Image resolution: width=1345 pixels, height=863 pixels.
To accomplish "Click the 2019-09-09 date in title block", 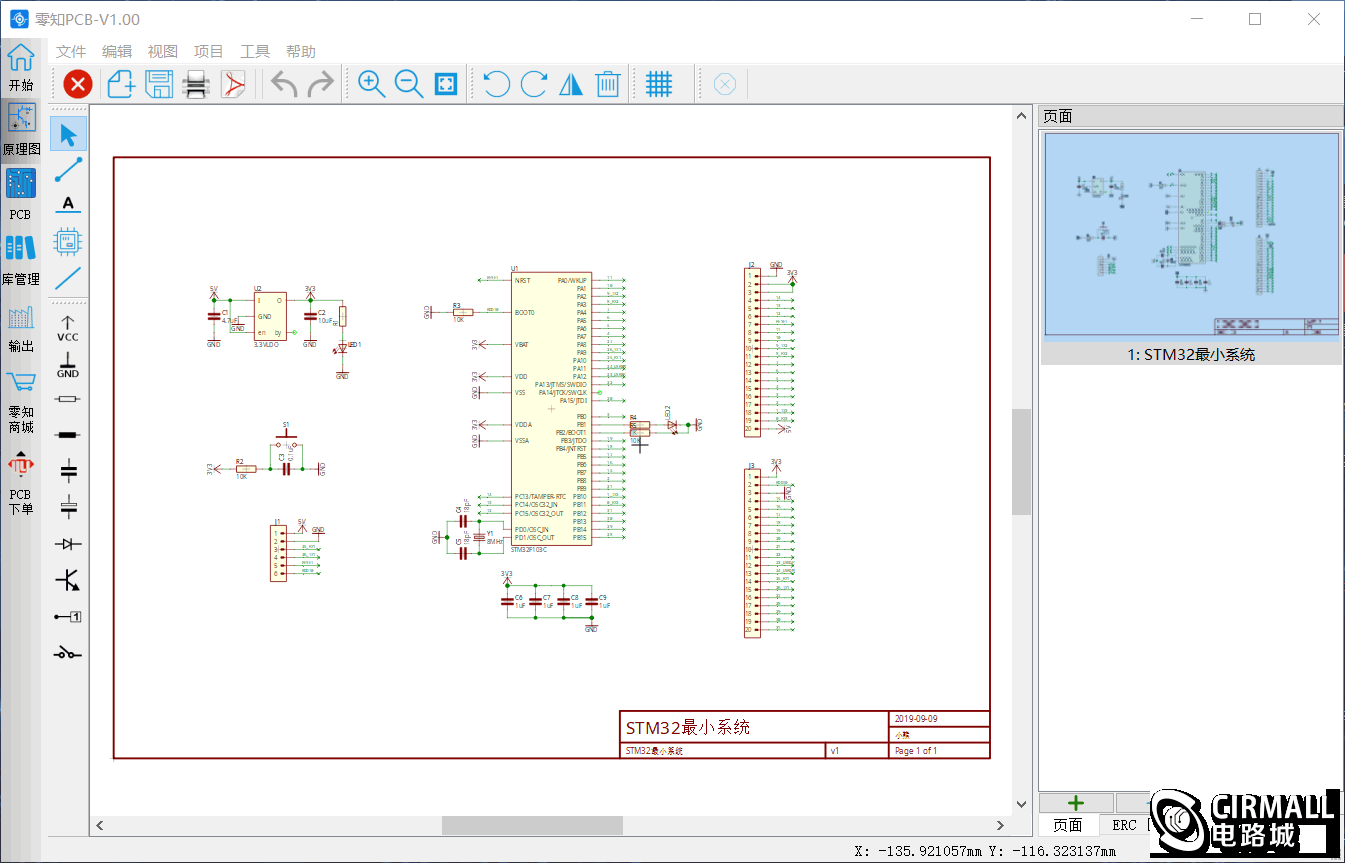I will [915, 718].
